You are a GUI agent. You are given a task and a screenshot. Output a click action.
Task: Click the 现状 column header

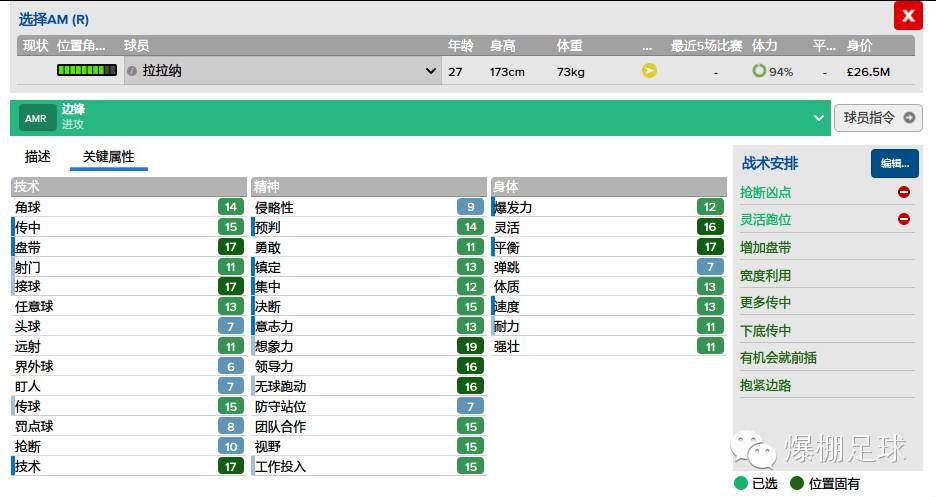point(35,45)
